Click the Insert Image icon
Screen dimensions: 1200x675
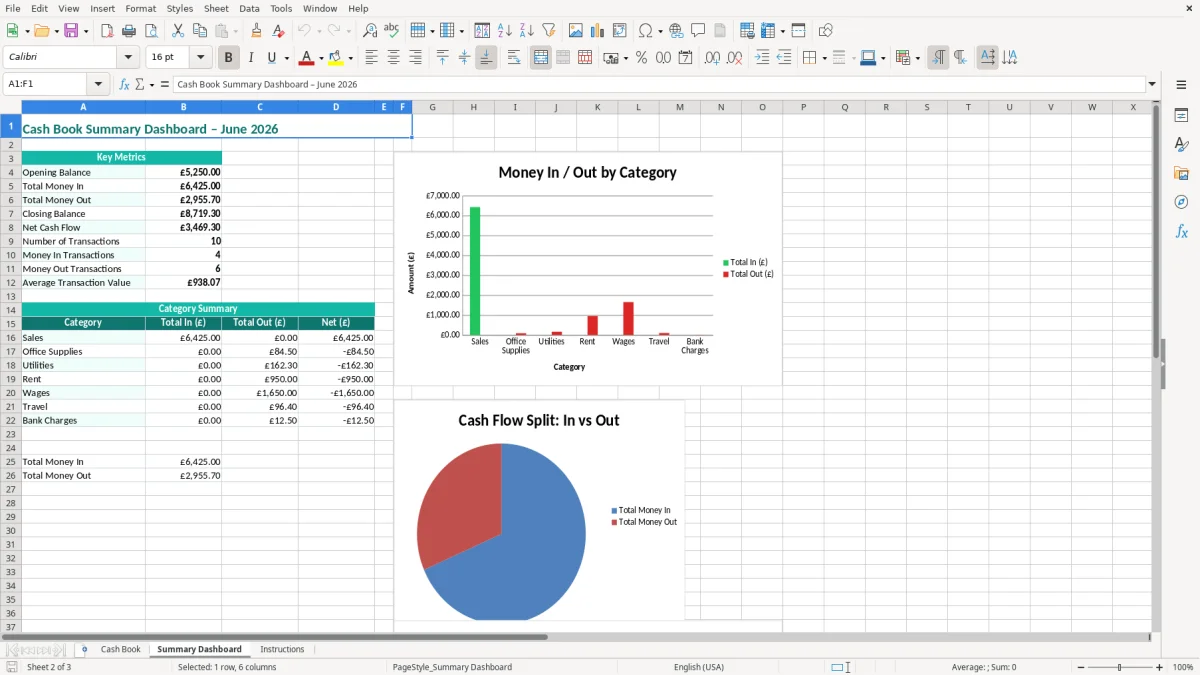coord(576,31)
